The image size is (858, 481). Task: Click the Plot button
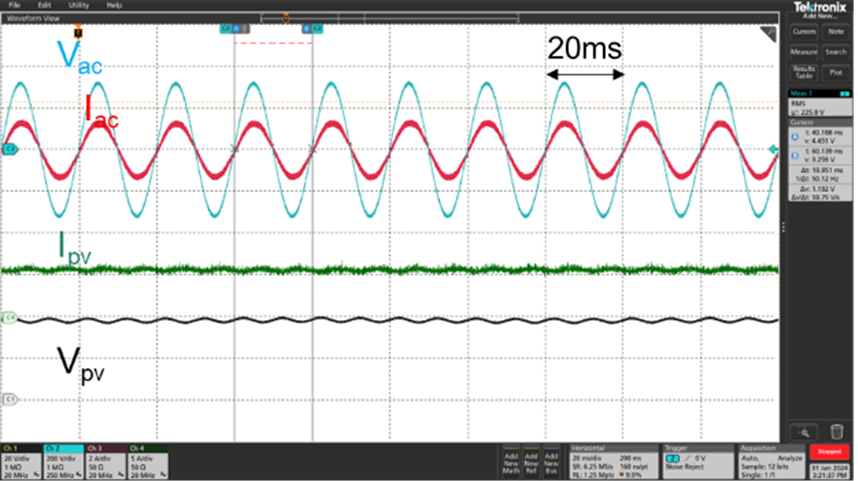pos(835,72)
